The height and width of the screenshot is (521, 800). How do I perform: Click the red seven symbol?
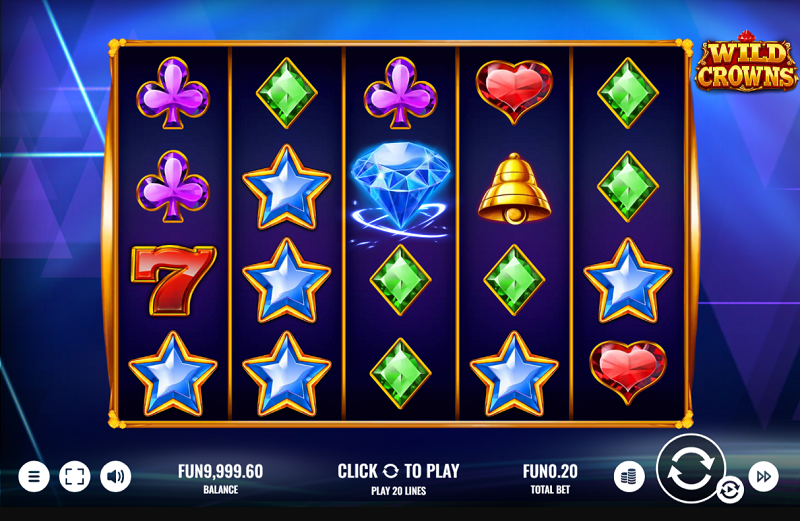(173, 280)
